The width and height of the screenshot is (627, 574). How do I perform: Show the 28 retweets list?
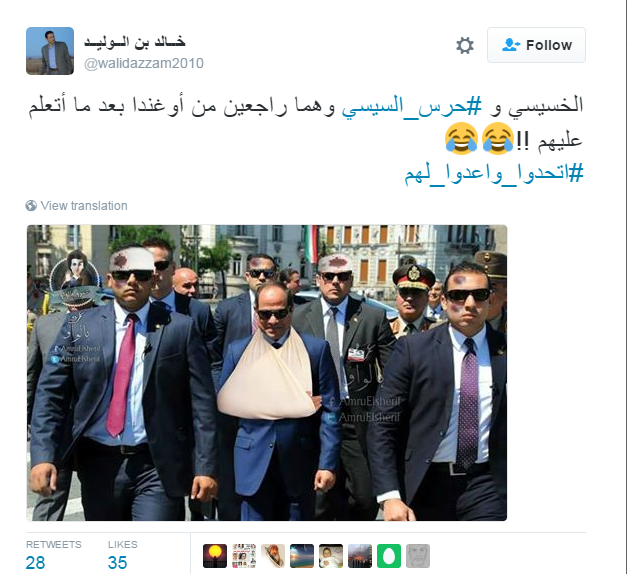click(x=54, y=557)
